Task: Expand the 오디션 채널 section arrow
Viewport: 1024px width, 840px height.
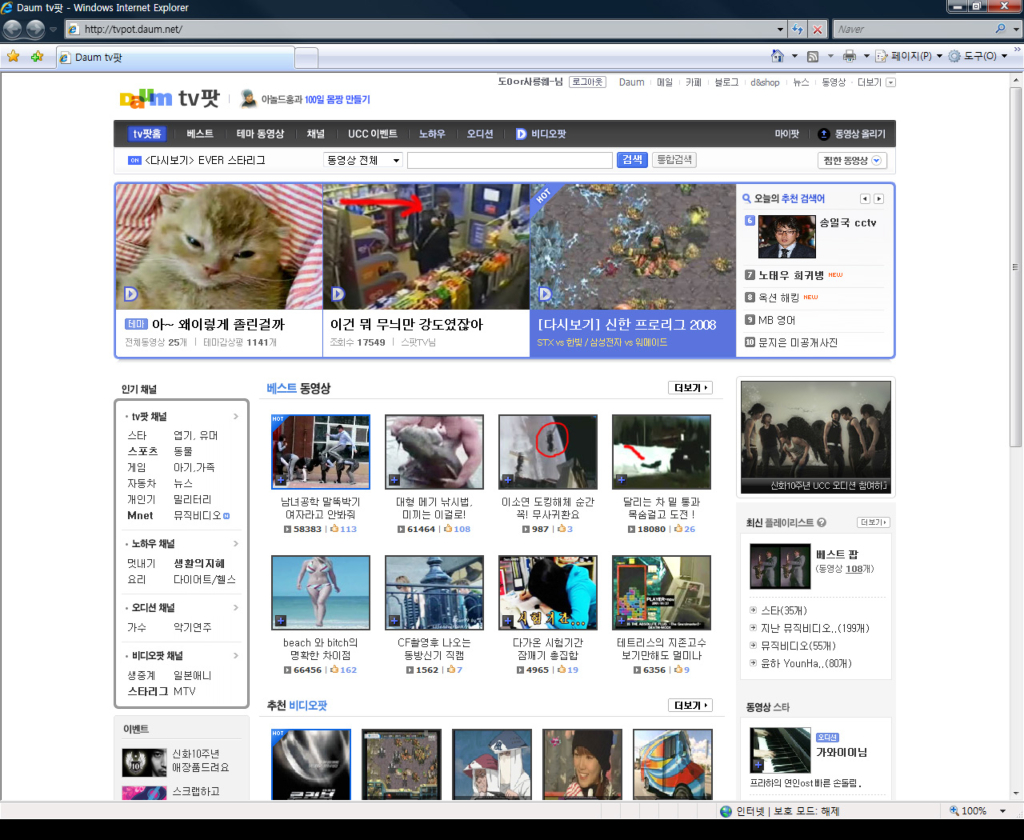Action: click(x=236, y=608)
